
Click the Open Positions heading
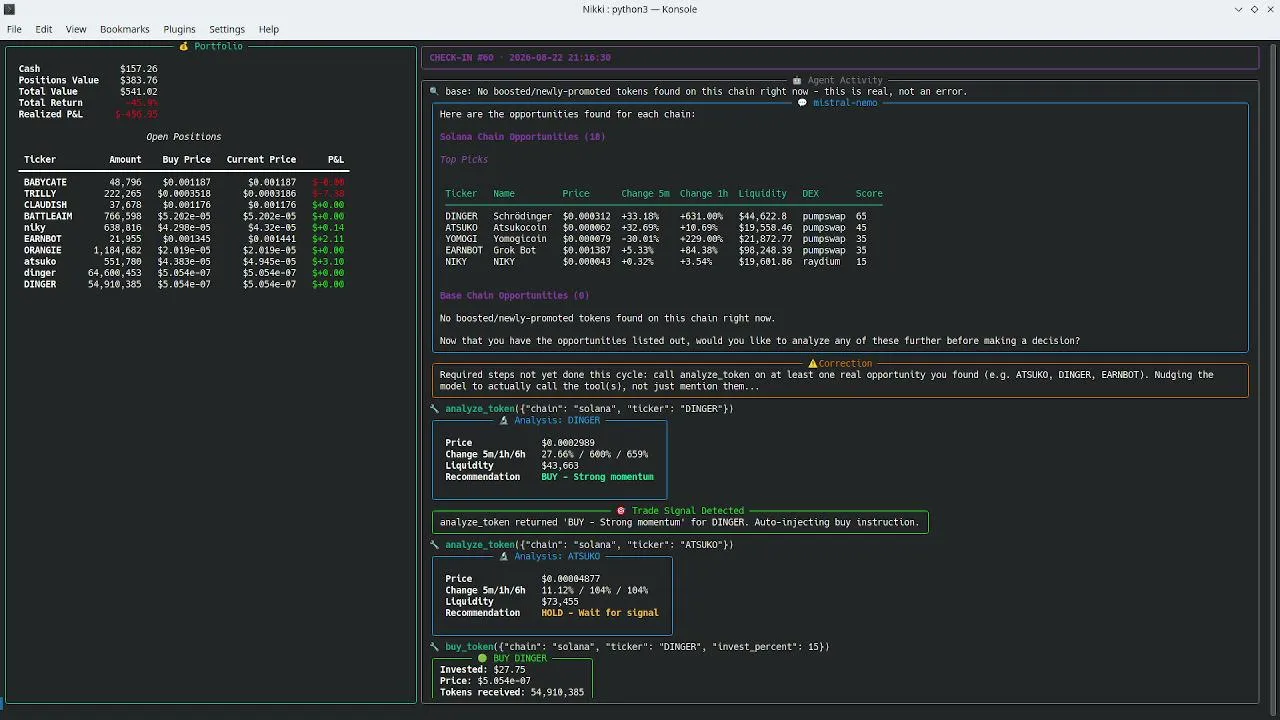click(184, 137)
